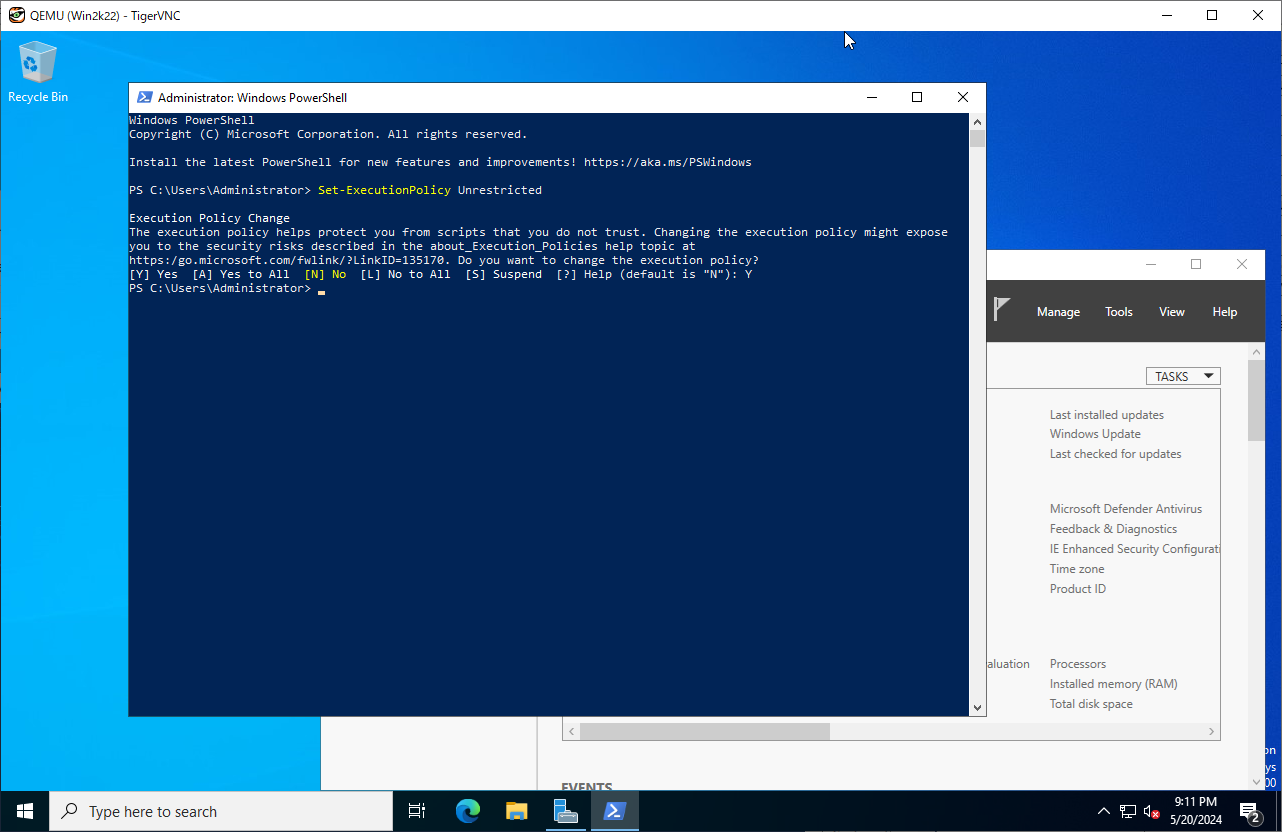Click the taskbar search box

220,811
